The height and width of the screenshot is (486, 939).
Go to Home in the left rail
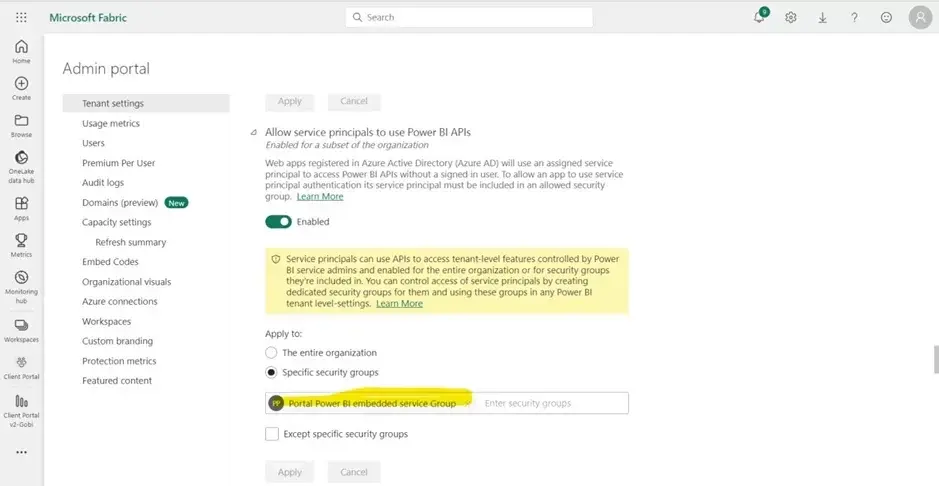(x=22, y=51)
